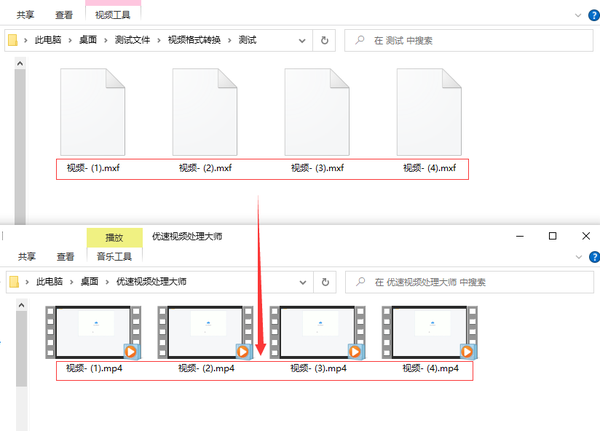Open address history dropdown in 测试 window
The image size is (600, 431).
[x=302, y=41]
